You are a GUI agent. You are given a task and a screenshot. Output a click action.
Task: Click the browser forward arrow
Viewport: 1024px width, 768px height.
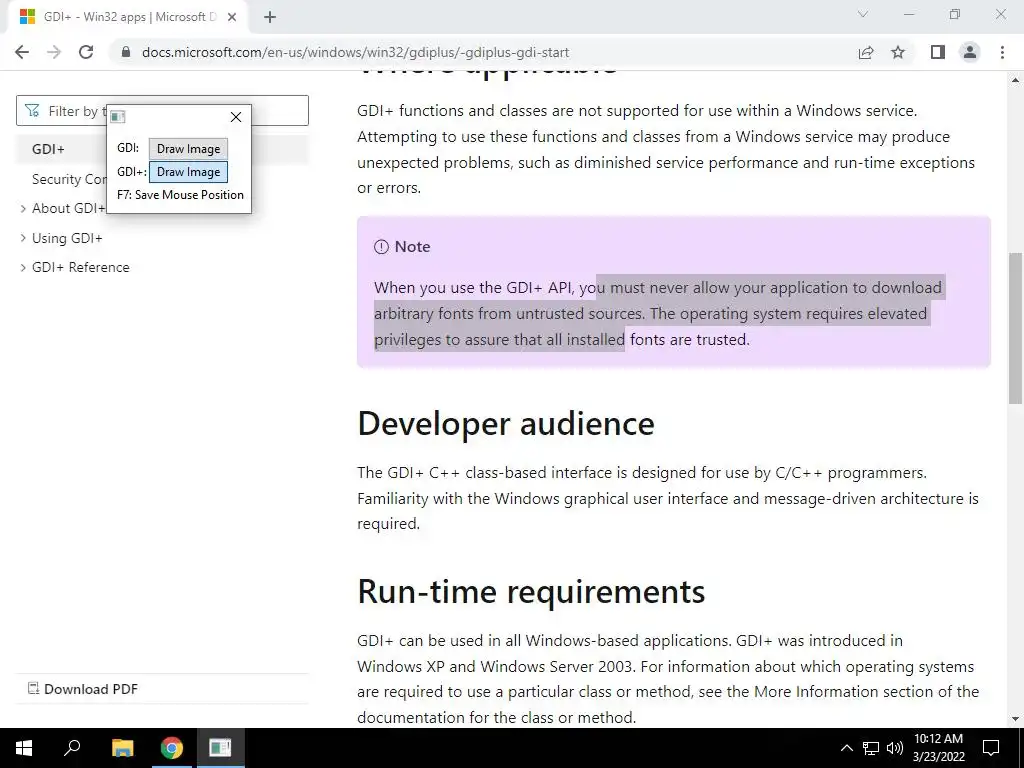54,52
